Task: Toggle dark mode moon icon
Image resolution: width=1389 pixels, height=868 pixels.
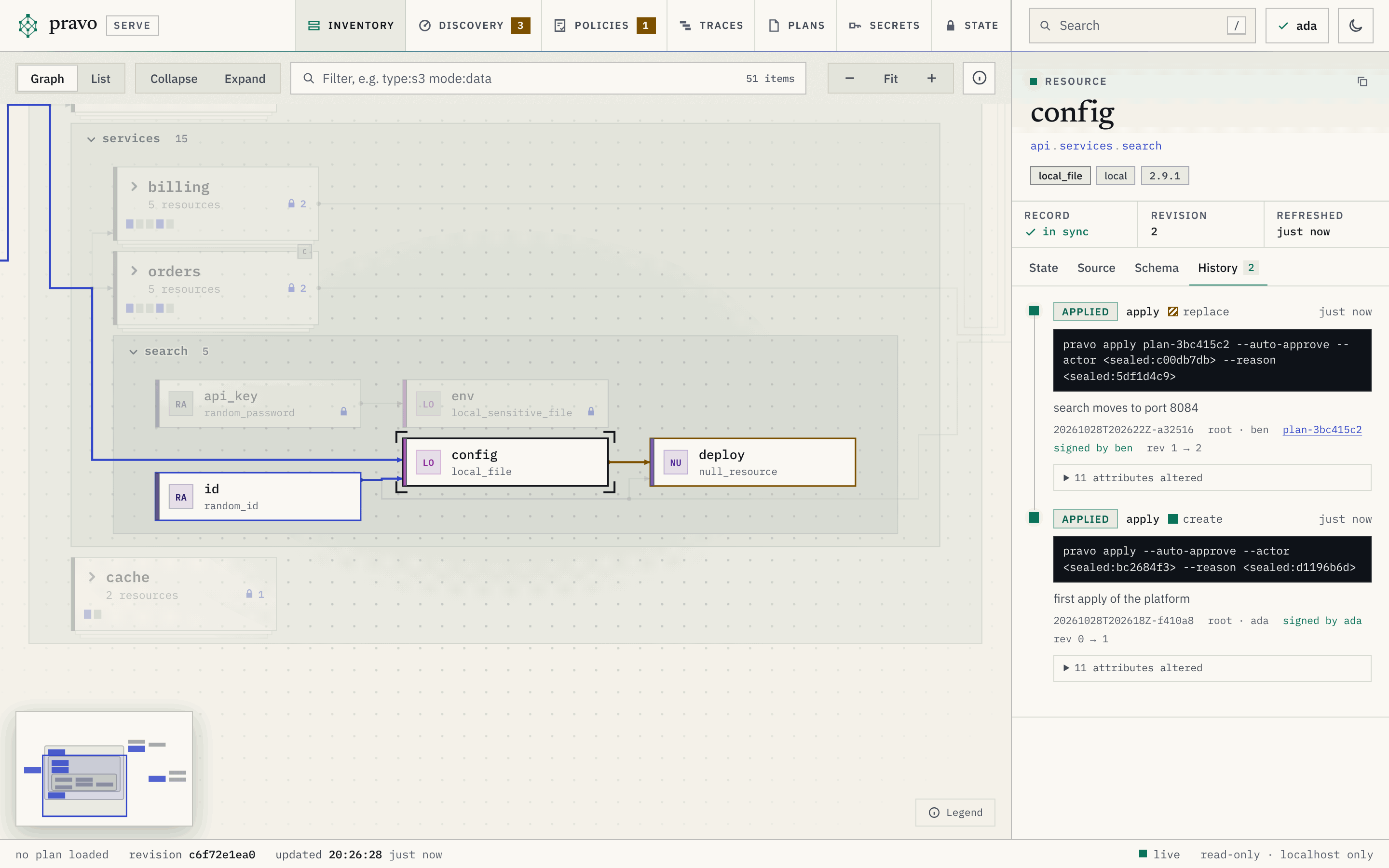Action: click(x=1355, y=25)
